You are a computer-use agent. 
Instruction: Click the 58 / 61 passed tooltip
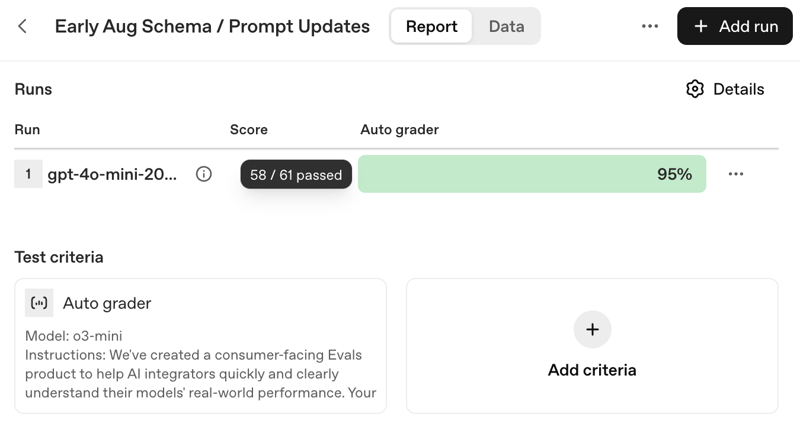pyautogui.click(x=296, y=174)
